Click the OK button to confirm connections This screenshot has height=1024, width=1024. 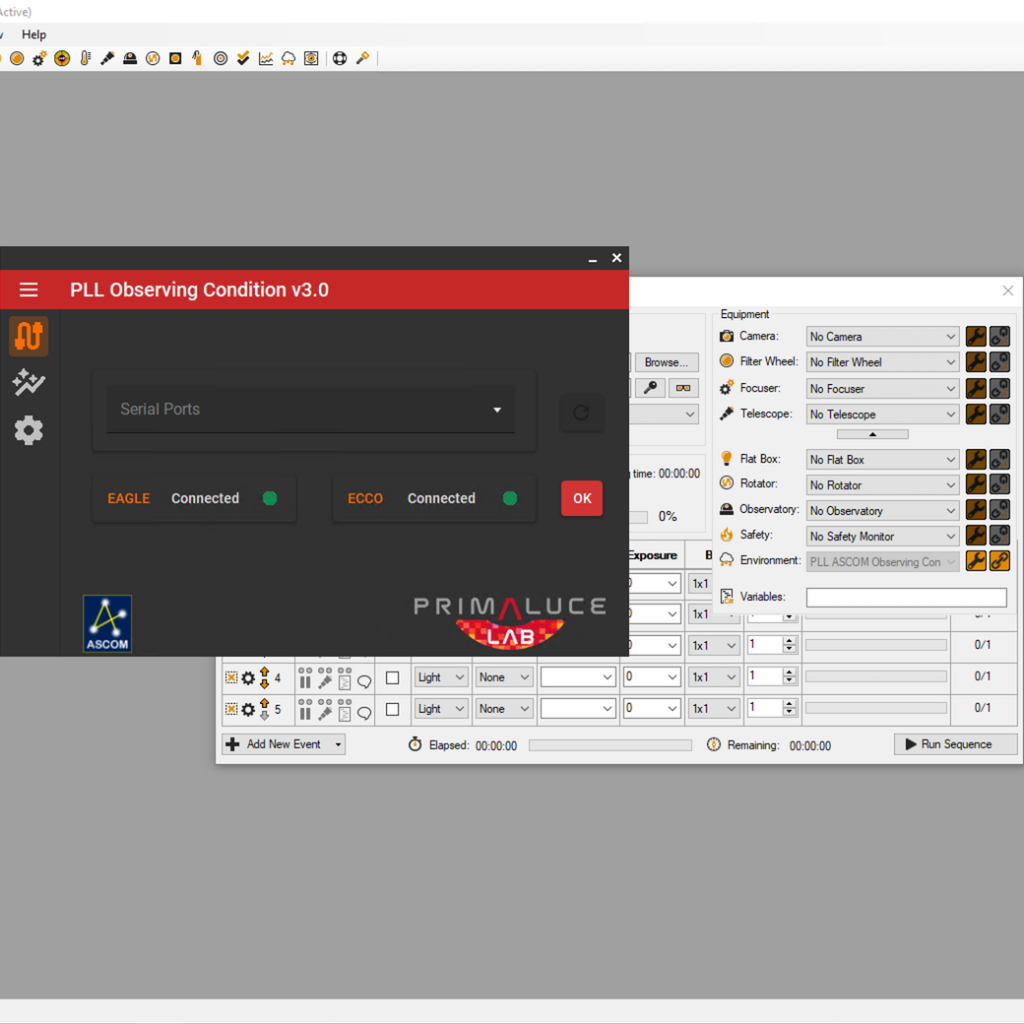[582, 498]
